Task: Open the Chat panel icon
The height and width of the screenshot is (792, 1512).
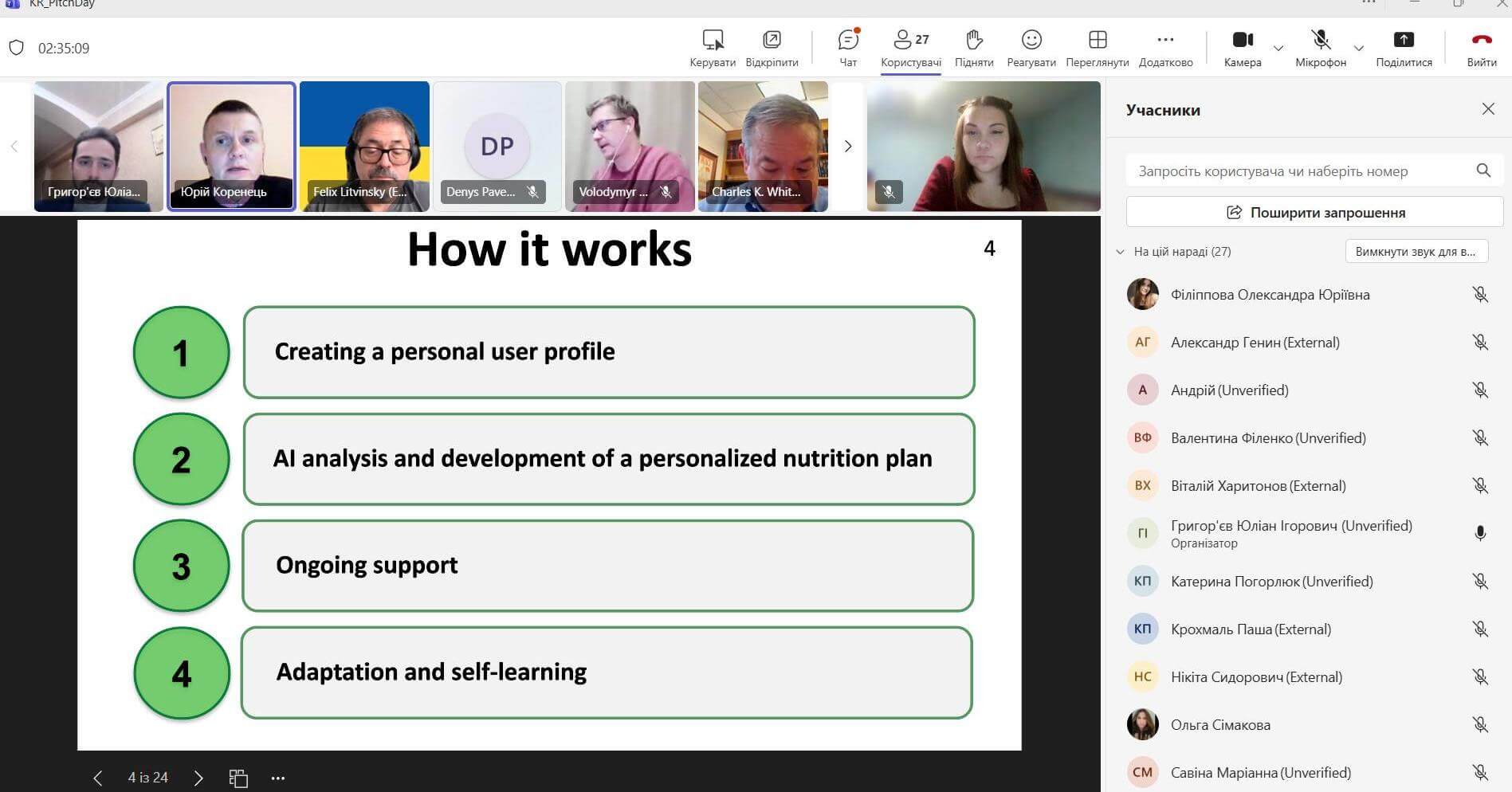Action: point(848,41)
